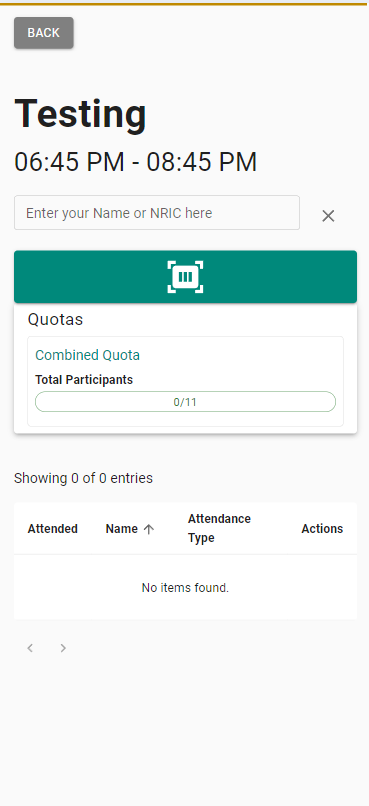Focus the Name or NRIC input field

[157, 213]
